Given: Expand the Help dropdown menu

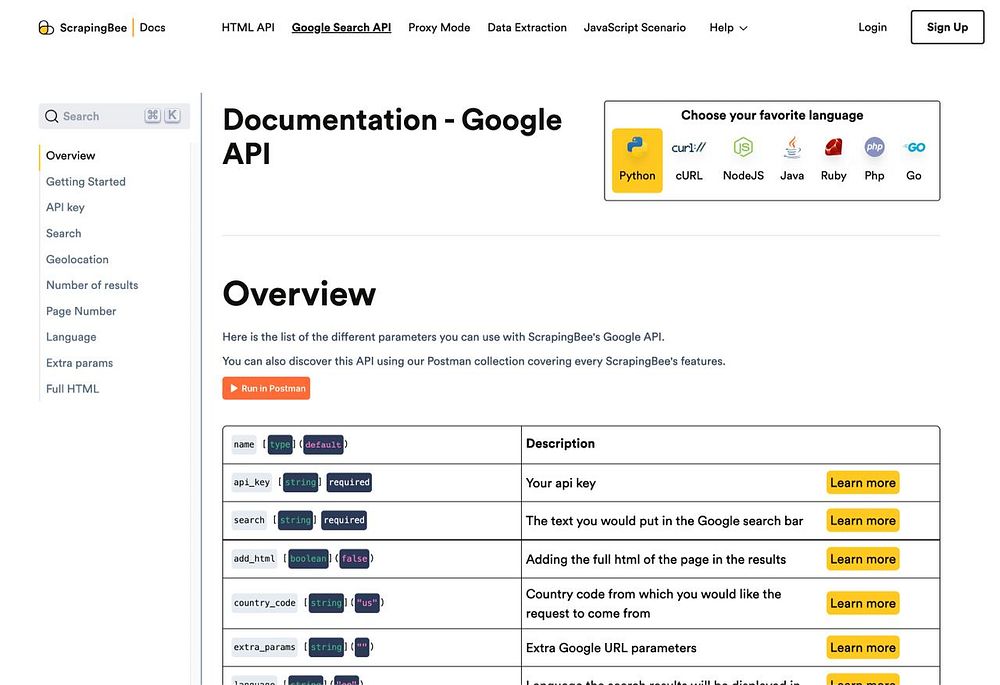Looking at the screenshot, I should pyautogui.click(x=728, y=27).
